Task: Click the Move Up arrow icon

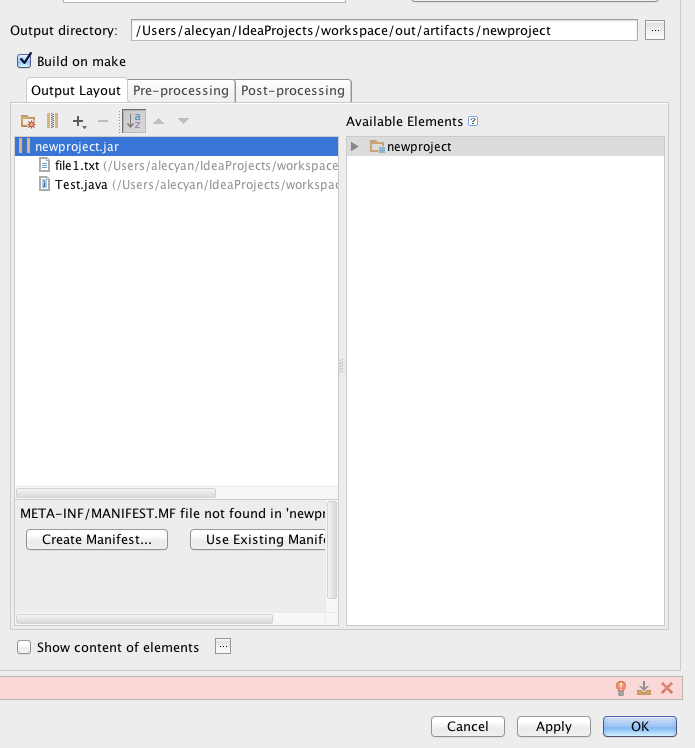Action: (x=158, y=121)
